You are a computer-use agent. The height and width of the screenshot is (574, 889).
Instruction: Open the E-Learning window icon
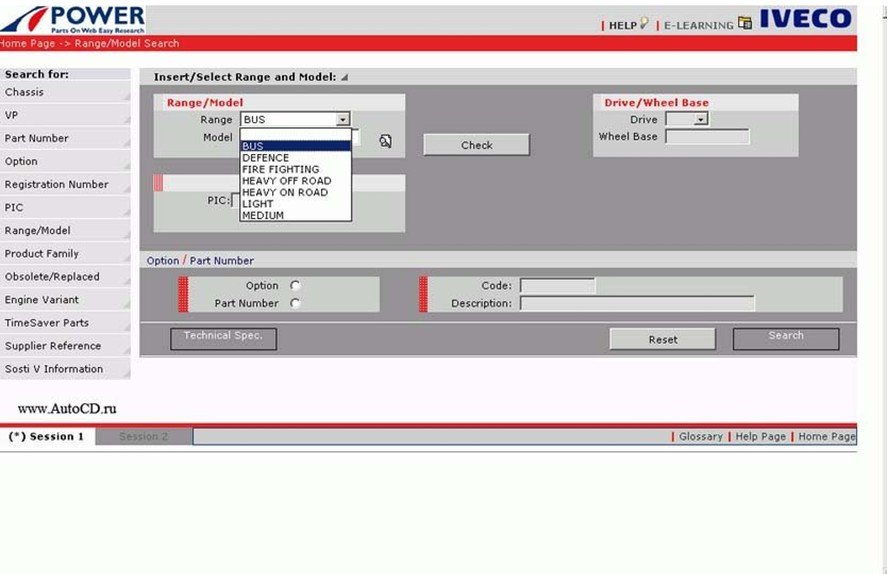click(x=744, y=24)
